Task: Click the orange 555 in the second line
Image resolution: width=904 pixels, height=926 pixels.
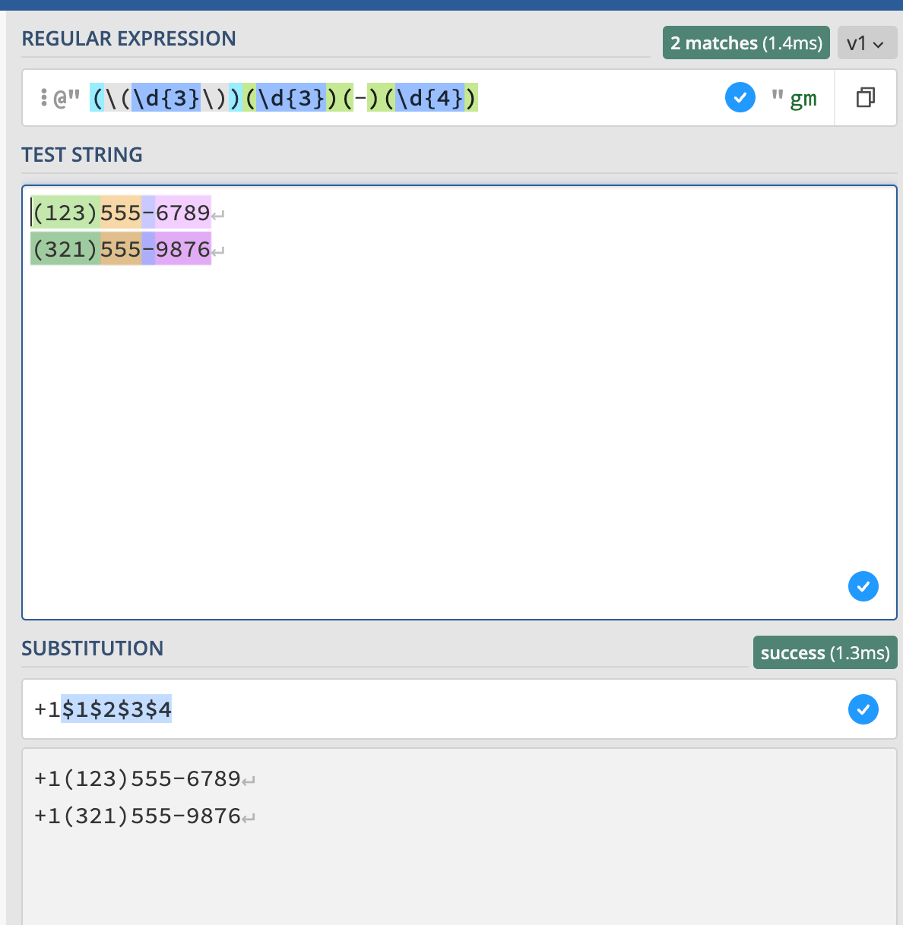Action: (120, 249)
